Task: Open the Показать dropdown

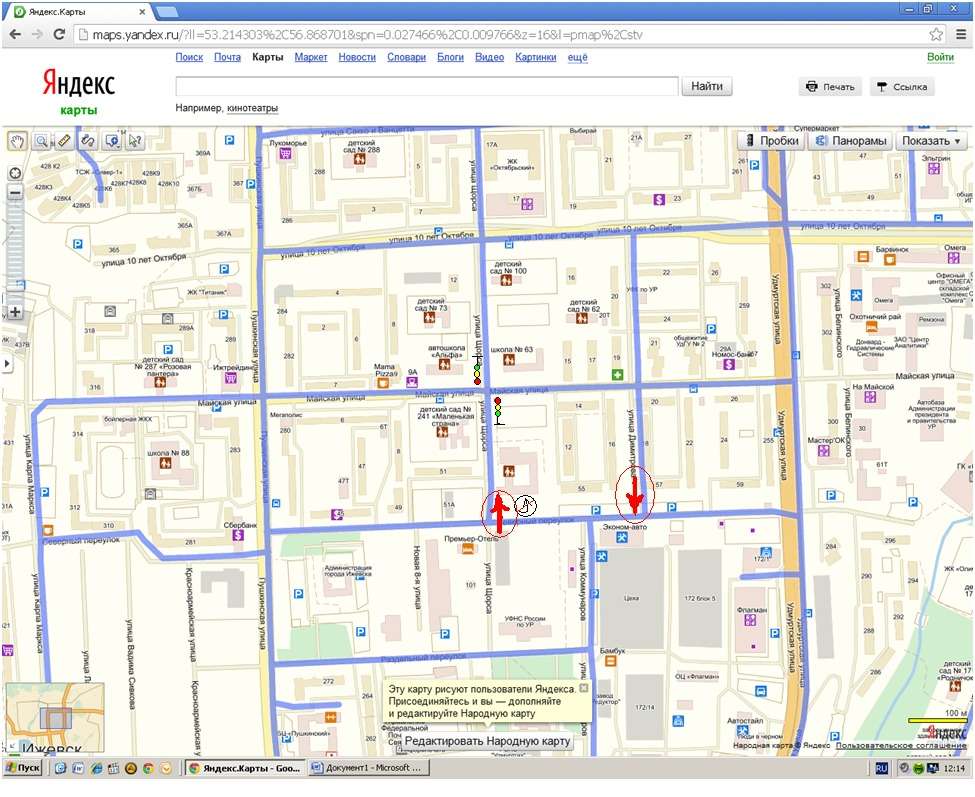Action: coord(931,141)
